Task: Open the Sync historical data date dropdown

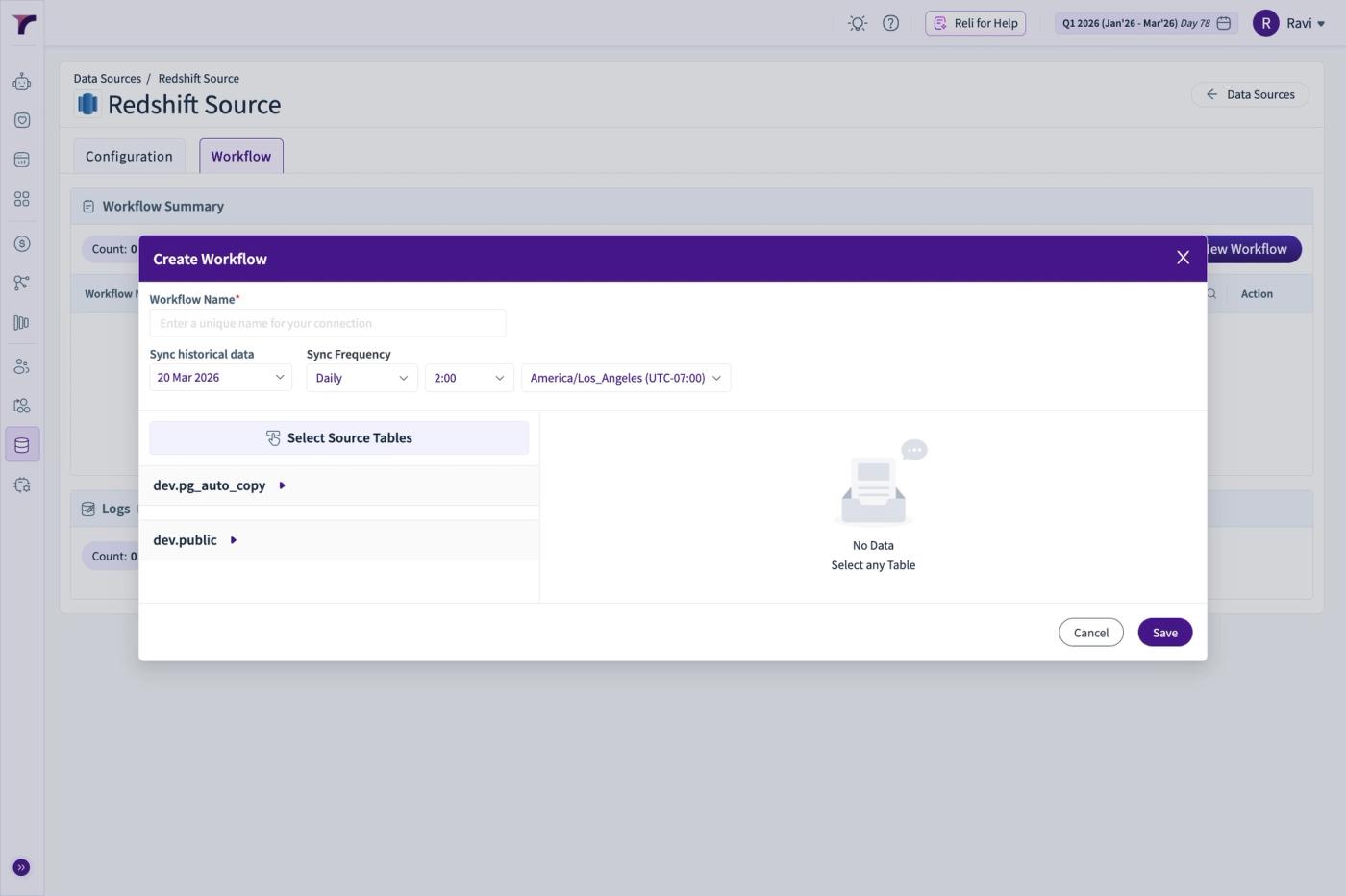Action: pos(220,378)
